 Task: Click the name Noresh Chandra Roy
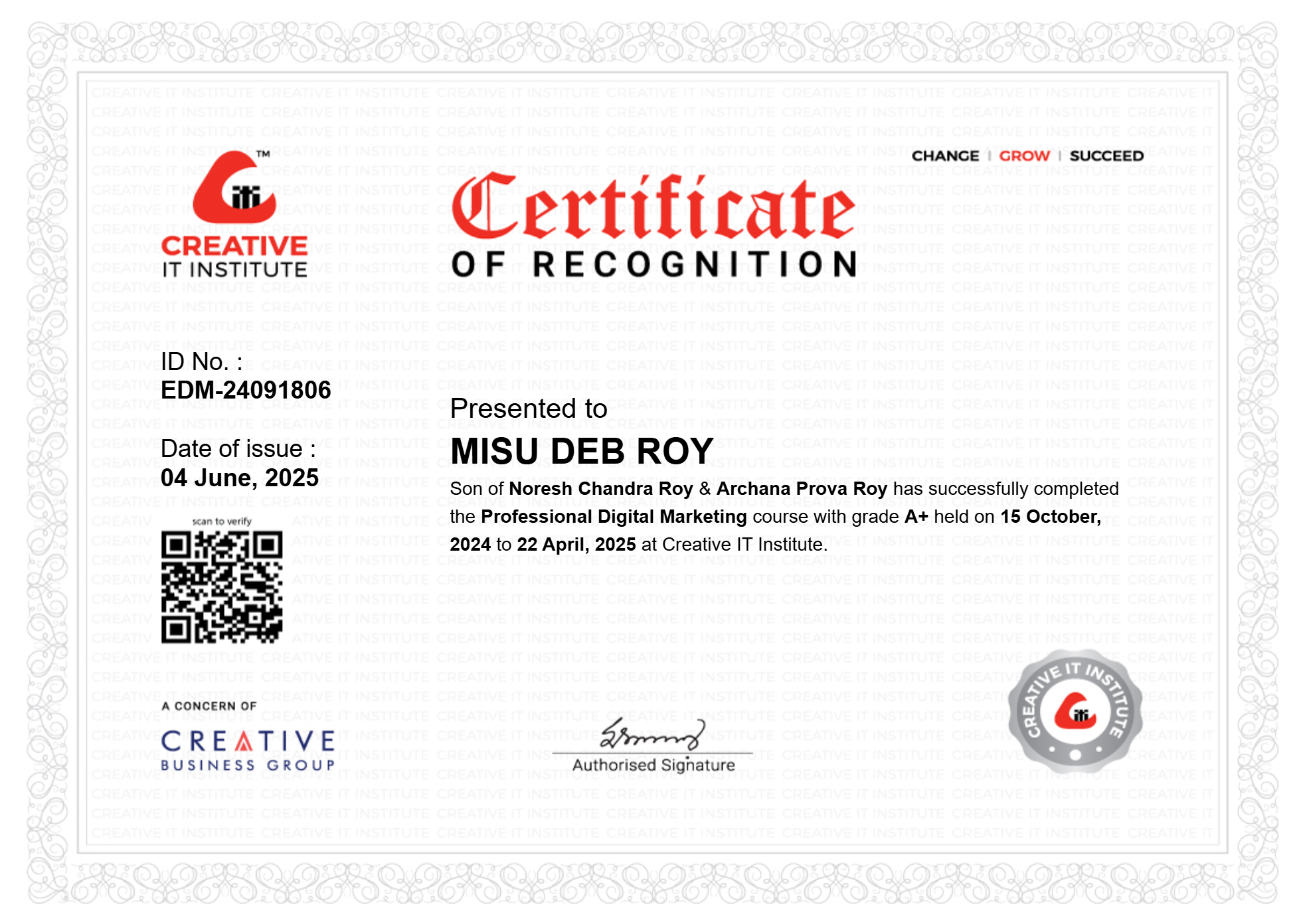601,489
